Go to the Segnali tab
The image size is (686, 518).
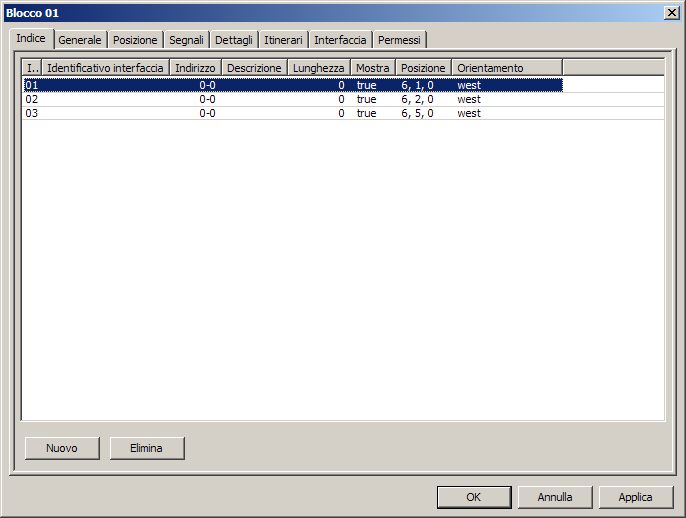(187, 40)
